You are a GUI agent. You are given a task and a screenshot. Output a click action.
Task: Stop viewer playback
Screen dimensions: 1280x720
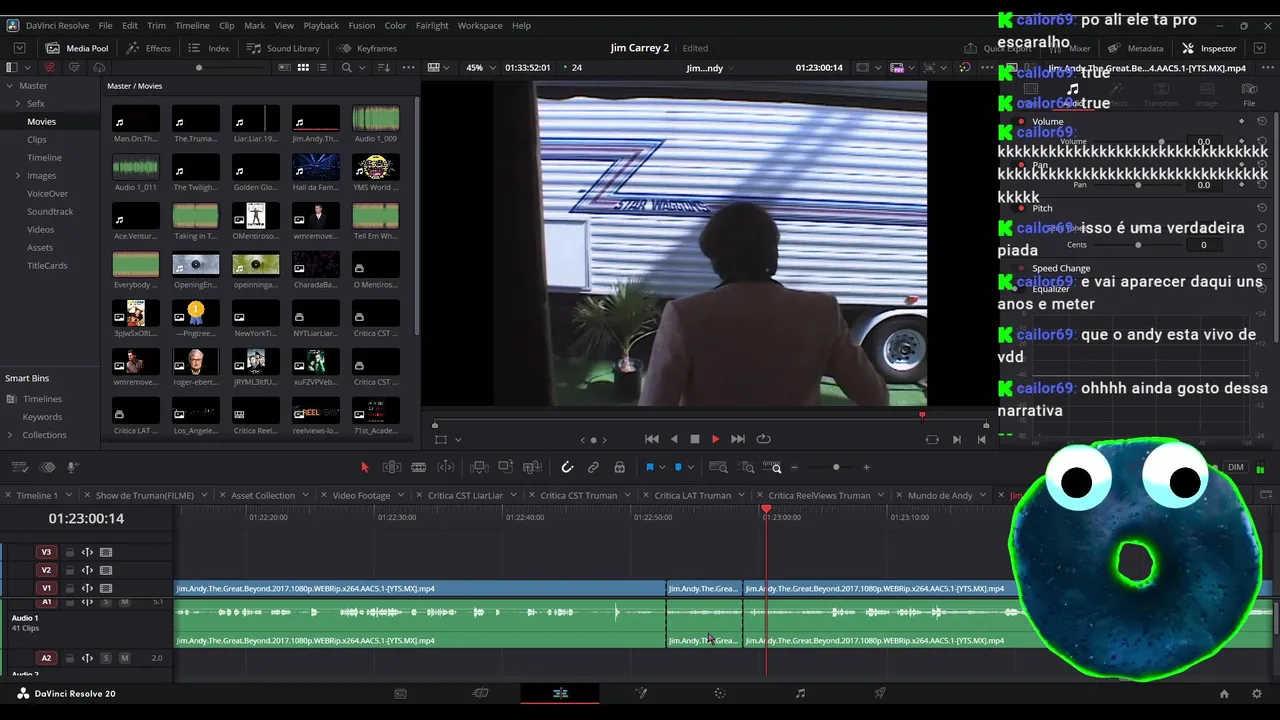click(695, 439)
